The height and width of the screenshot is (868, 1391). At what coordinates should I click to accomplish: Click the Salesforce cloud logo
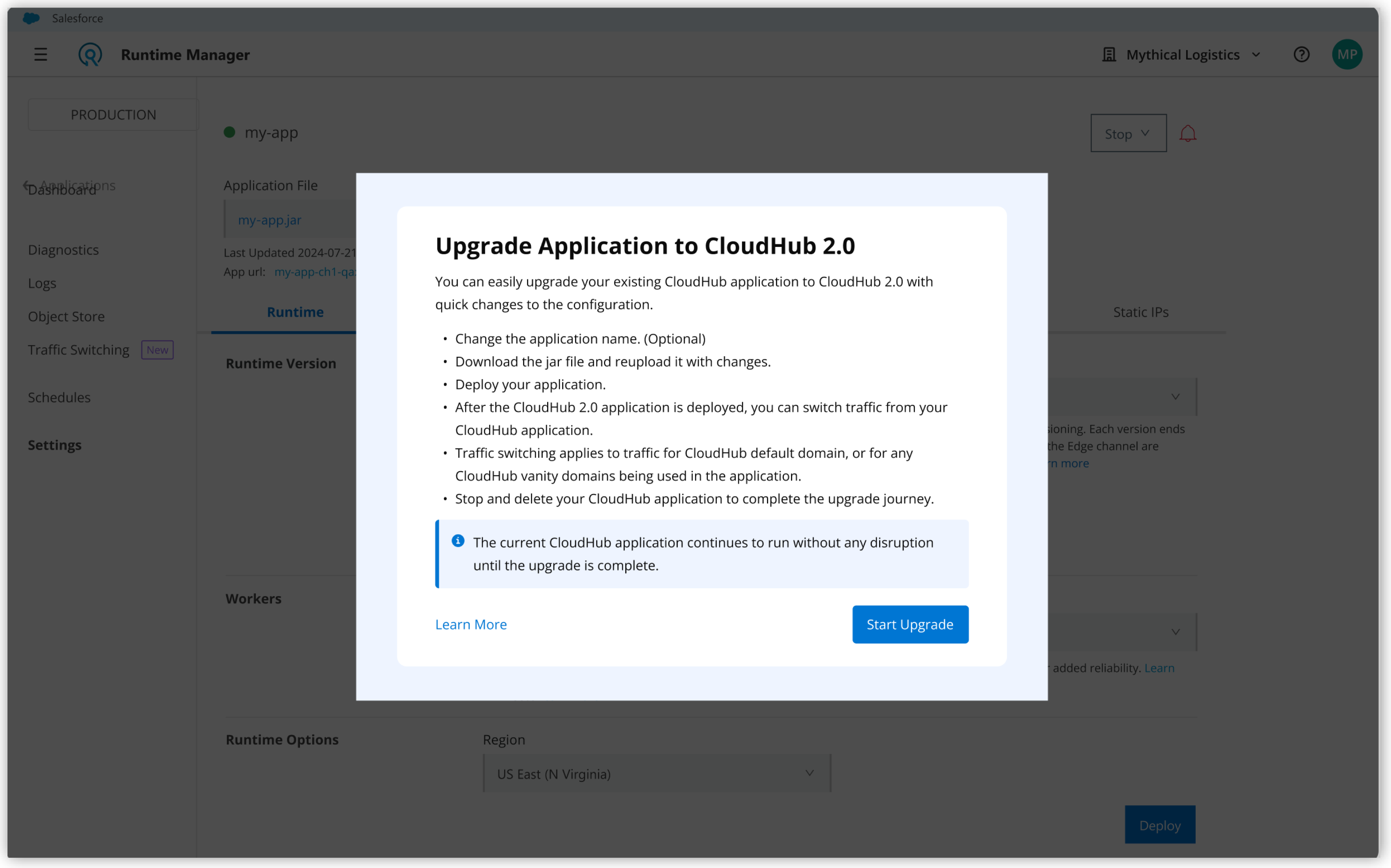pos(31,18)
